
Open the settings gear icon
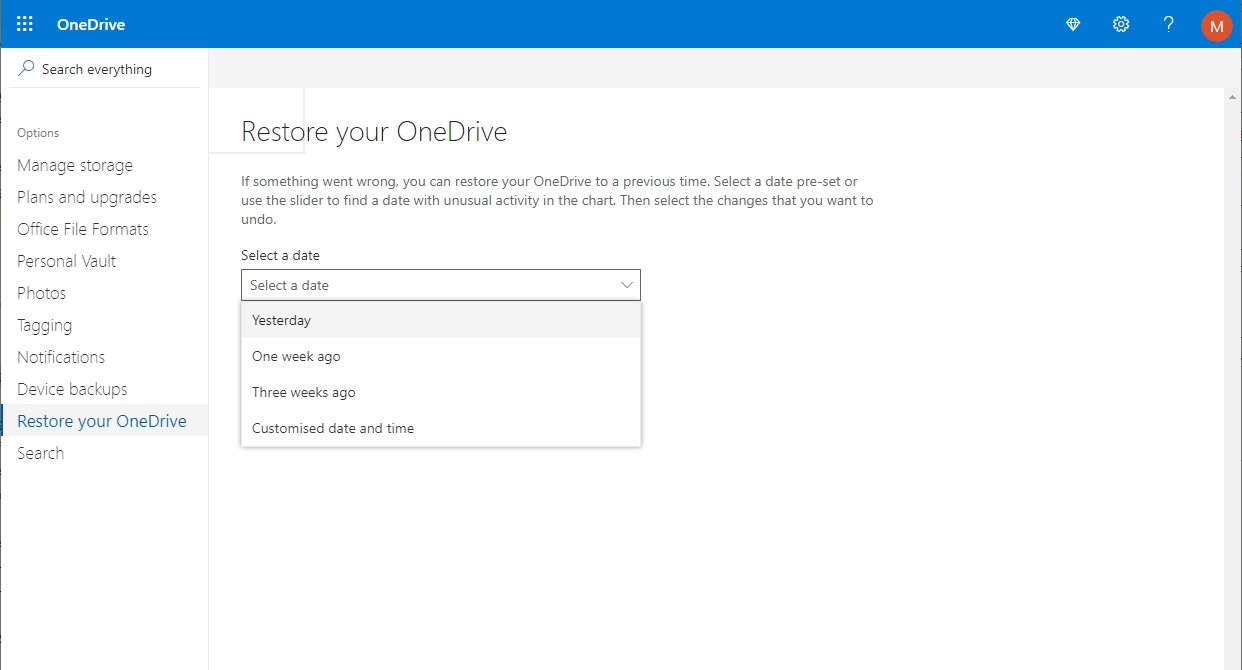pyautogui.click(x=1121, y=24)
